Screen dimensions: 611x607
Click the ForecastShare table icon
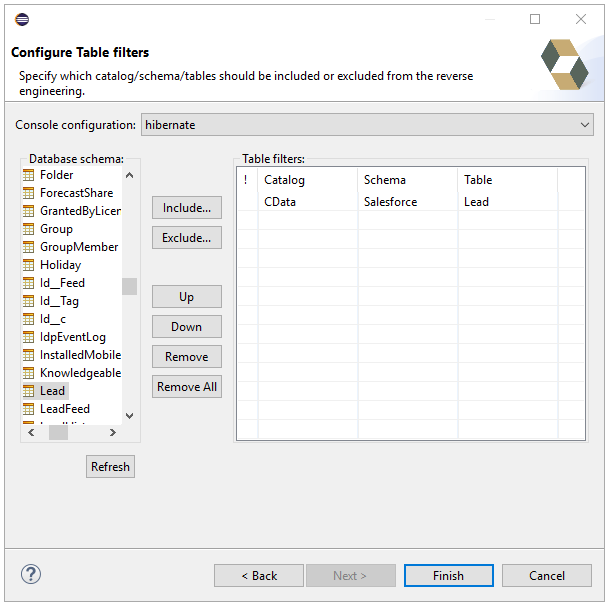click(28, 193)
